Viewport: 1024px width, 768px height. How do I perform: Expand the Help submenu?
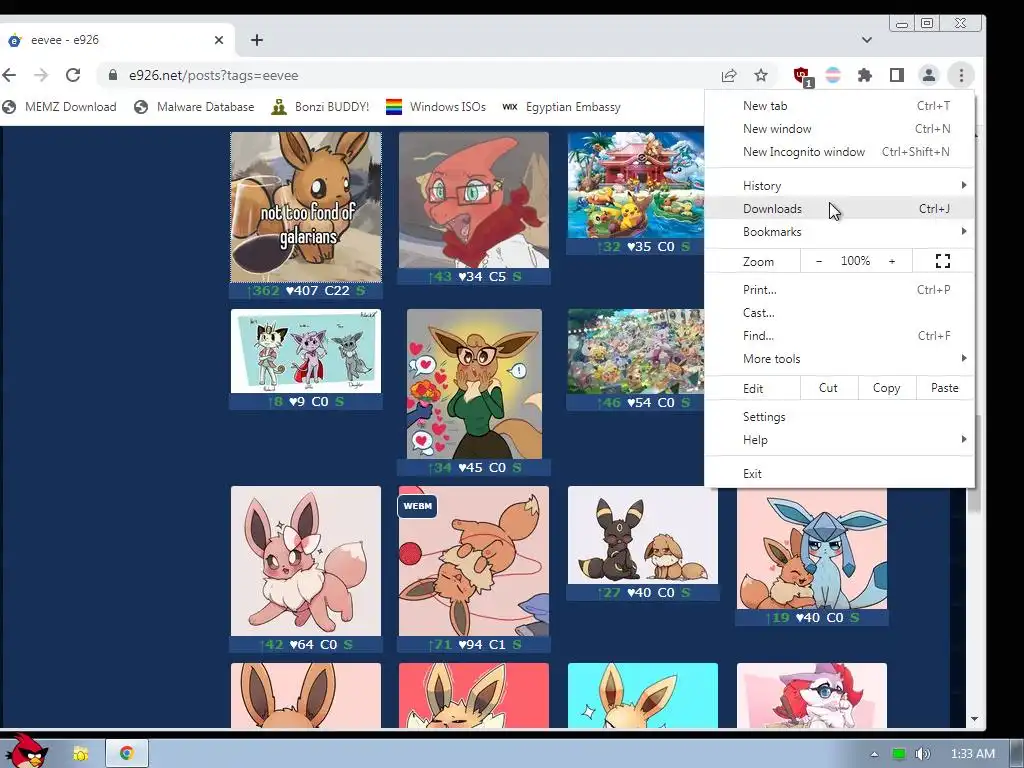pyautogui.click(x=839, y=440)
